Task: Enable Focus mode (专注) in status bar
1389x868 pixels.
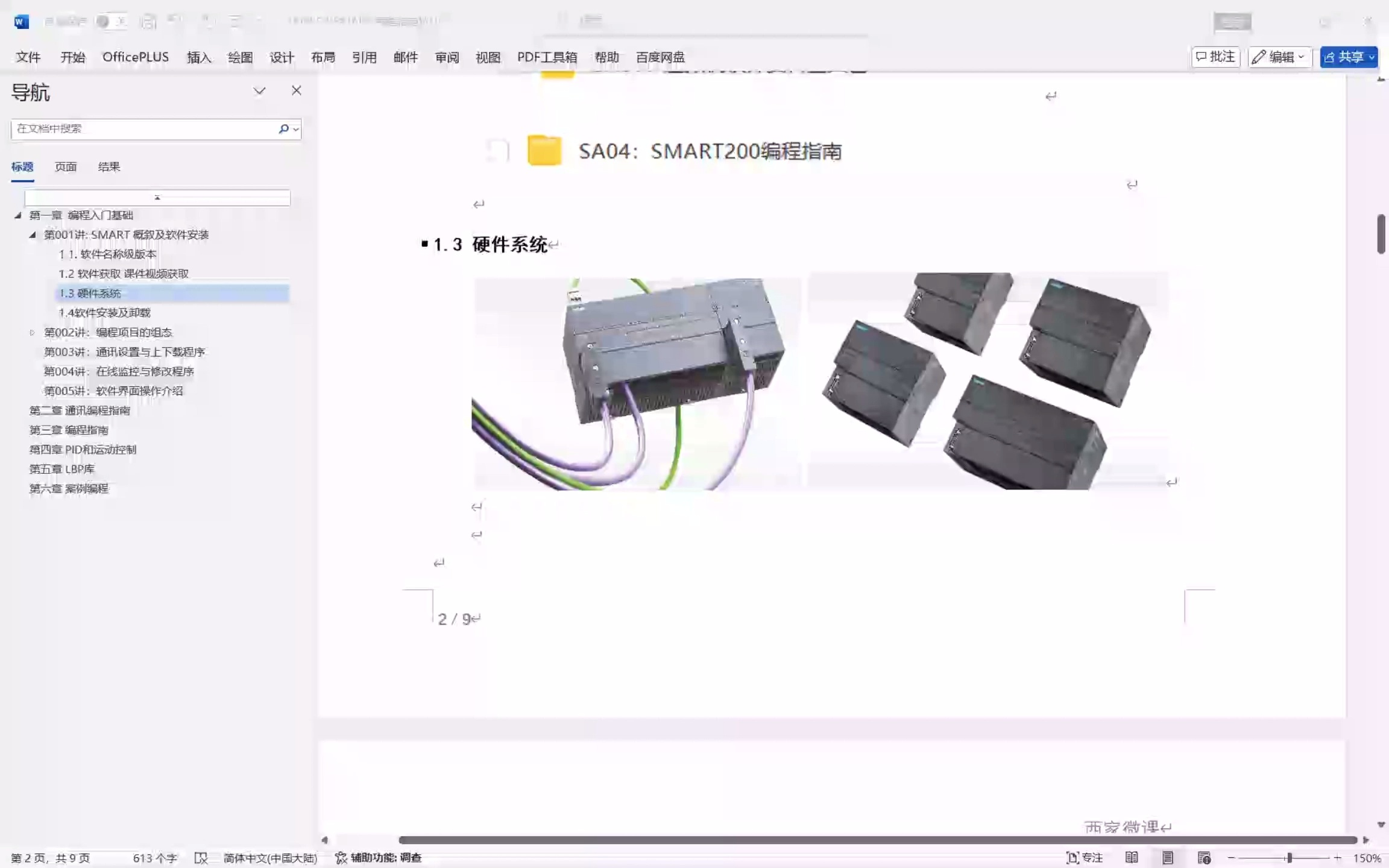Action: (x=1085, y=857)
